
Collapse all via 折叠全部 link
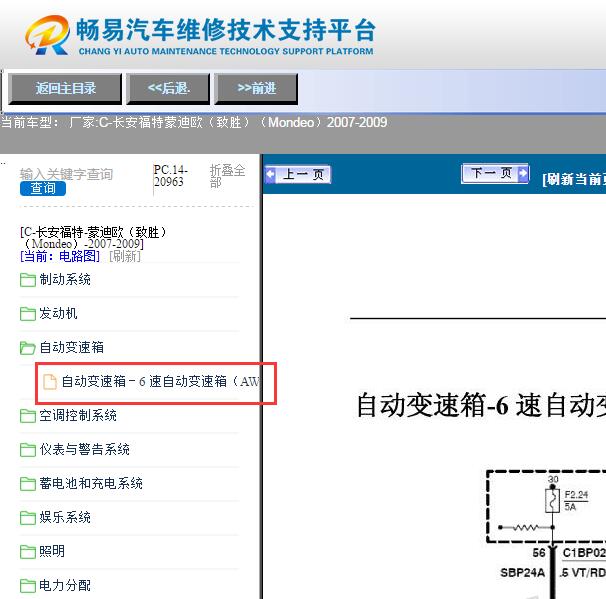coord(227,176)
